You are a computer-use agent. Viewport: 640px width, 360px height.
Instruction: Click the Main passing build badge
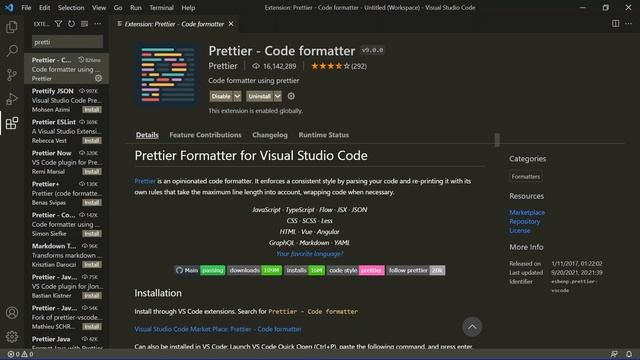click(200, 270)
